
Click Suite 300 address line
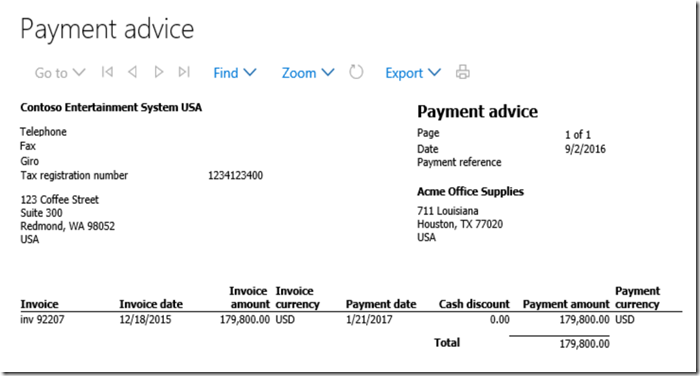click(x=41, y=213)
